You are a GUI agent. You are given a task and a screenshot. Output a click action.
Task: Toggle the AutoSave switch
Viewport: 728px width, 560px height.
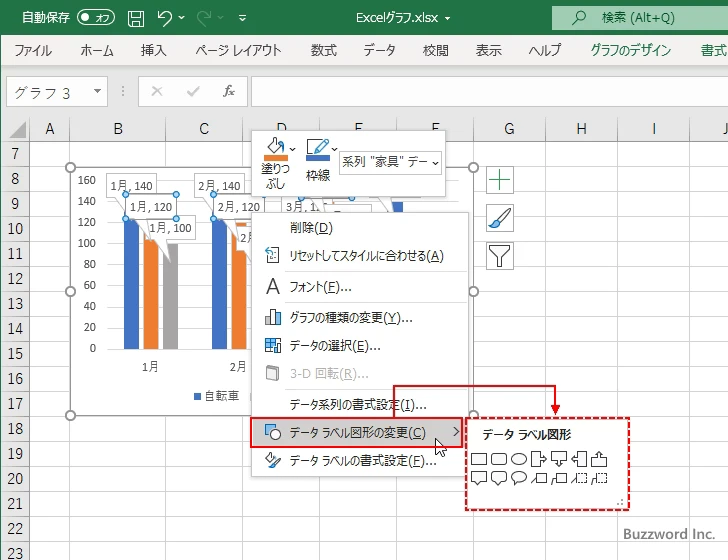[96, 18]
